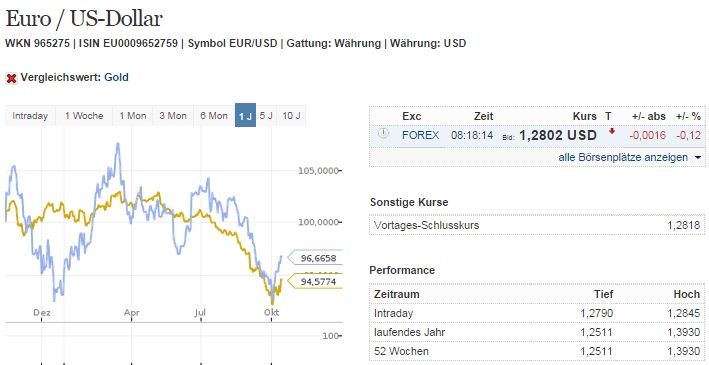Open the FOREX exchange link
This screenshot has width=709, height=365.
[421, 135]
